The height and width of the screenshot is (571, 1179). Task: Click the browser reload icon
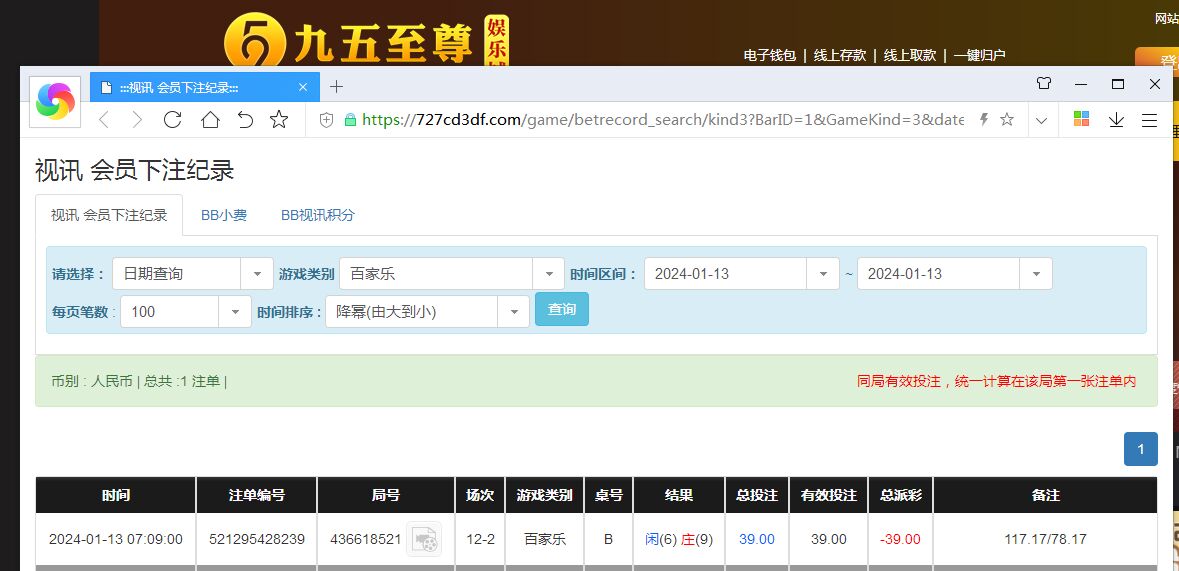pyautogui.click(x=172, y=120)
